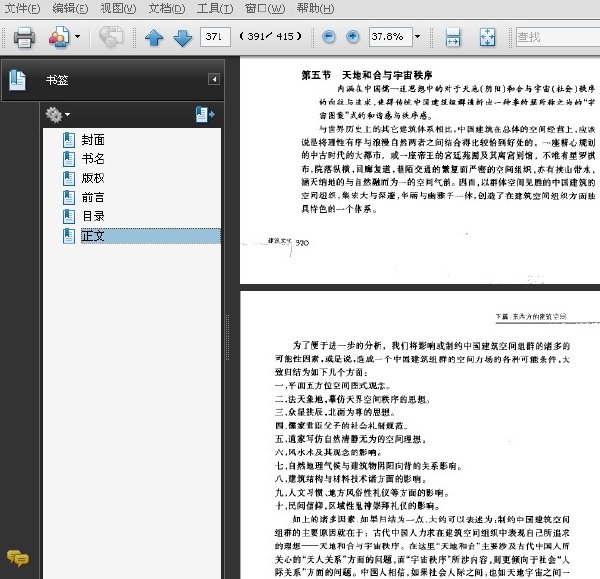Click the bookmark icon next to 封面

pos(69,140)
